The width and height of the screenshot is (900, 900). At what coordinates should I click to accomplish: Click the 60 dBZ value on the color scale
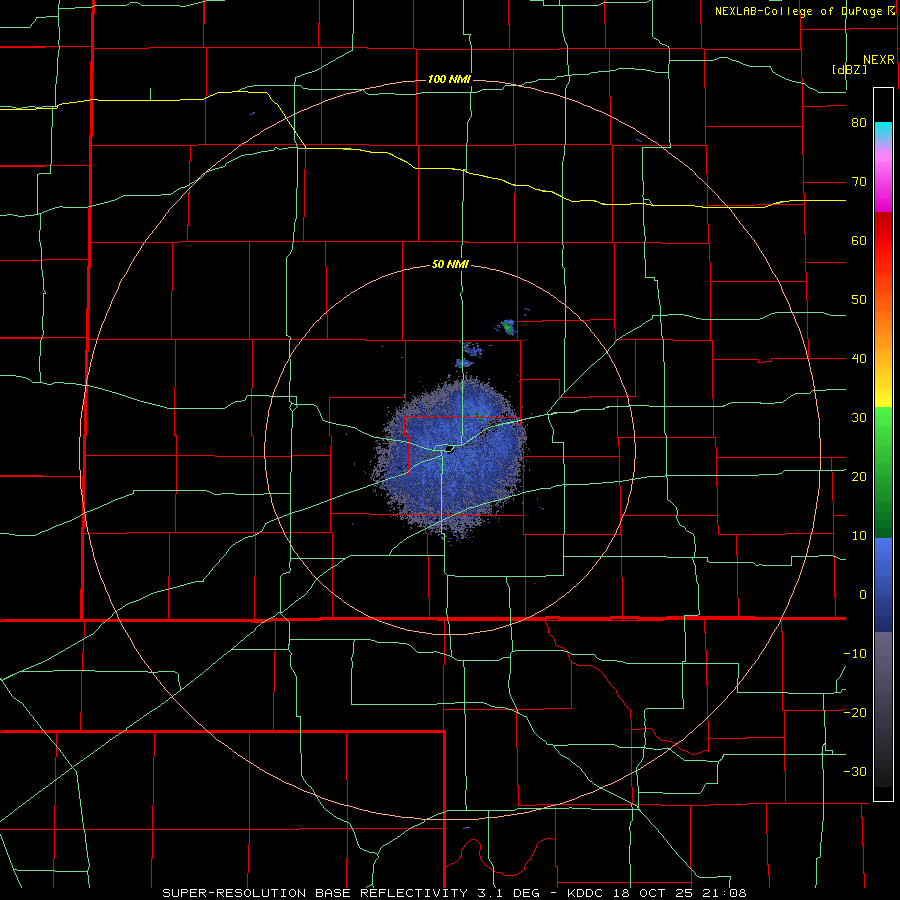pyautogui.click(x=859, y=240)
